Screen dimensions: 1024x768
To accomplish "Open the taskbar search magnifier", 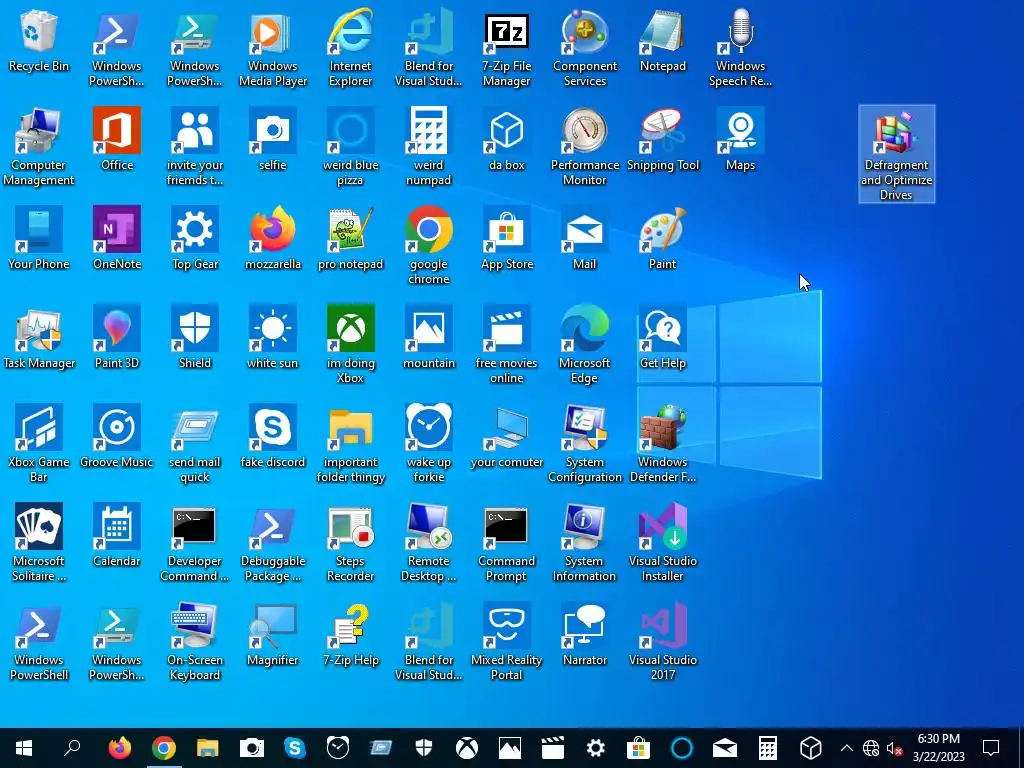I will coord(72,747).
